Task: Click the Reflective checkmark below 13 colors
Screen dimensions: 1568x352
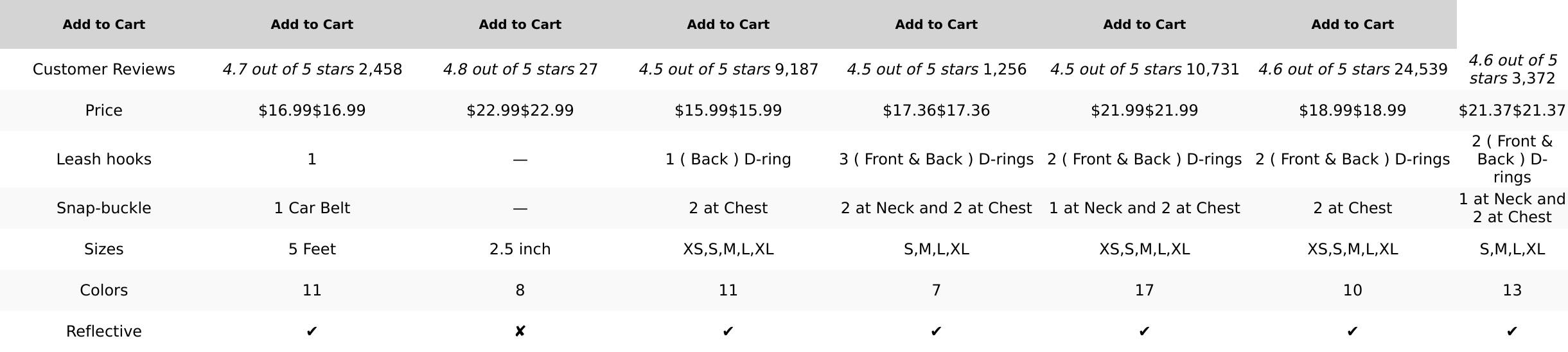Action: pos(1511,331)
